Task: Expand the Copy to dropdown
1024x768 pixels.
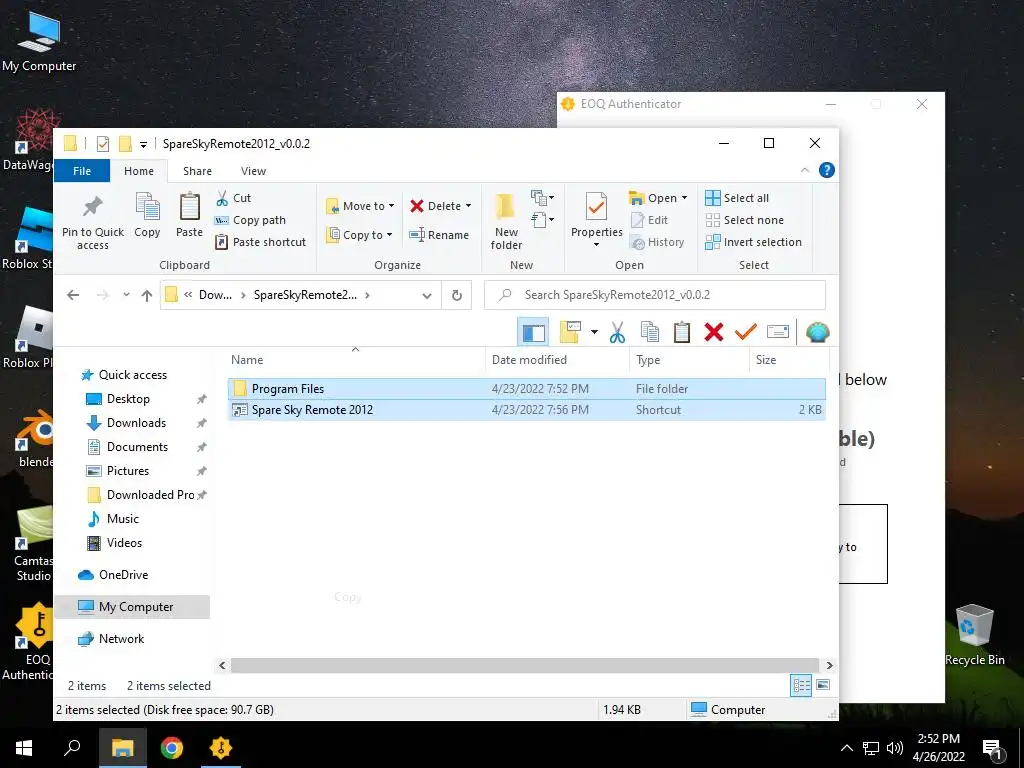Action: pos(360,234)
